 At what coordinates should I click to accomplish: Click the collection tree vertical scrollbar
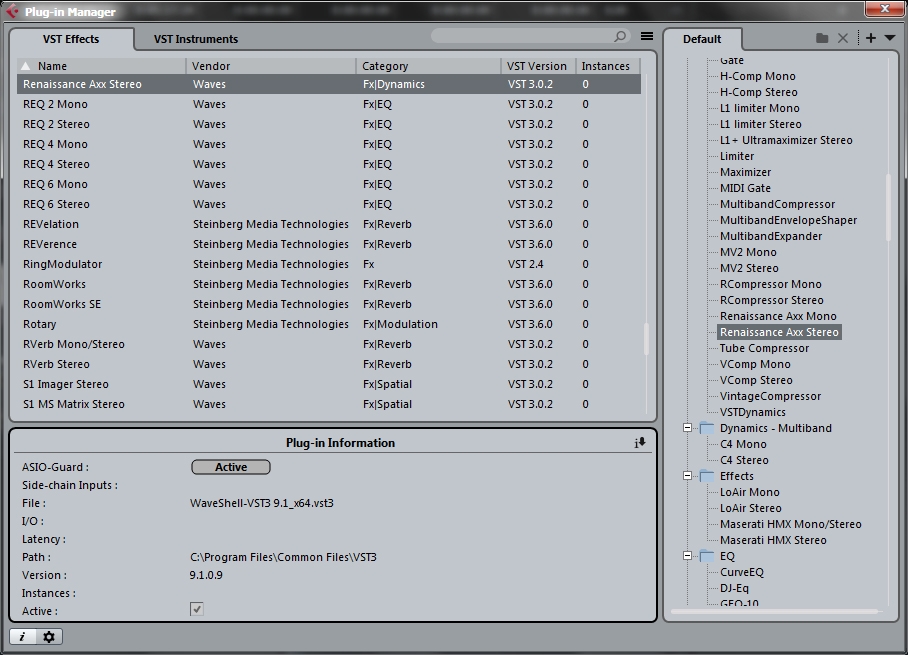(x=888, y=207)
